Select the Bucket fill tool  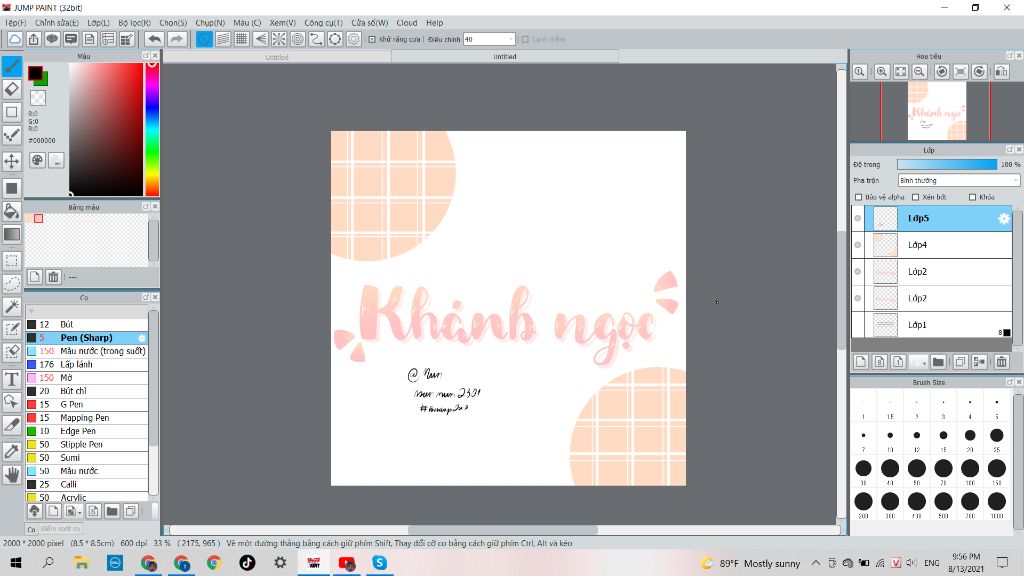coord(12,210)
